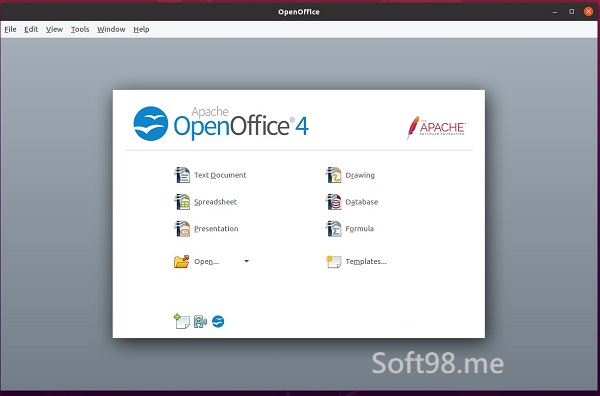Click the Drawing icon
The image size is (600, 396).
tap(334, 175)
